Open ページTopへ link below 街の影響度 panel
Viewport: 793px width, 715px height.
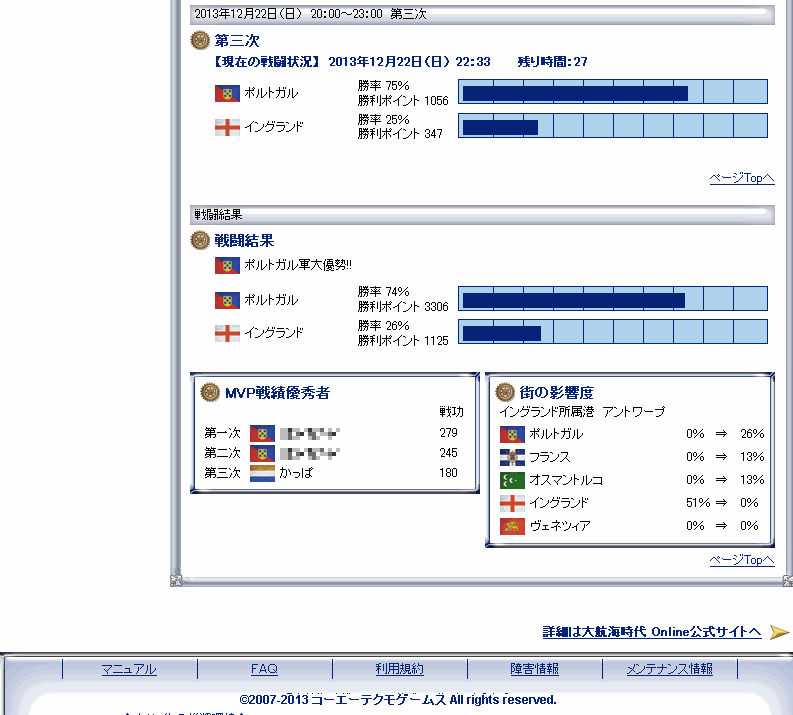pos(742,560)
